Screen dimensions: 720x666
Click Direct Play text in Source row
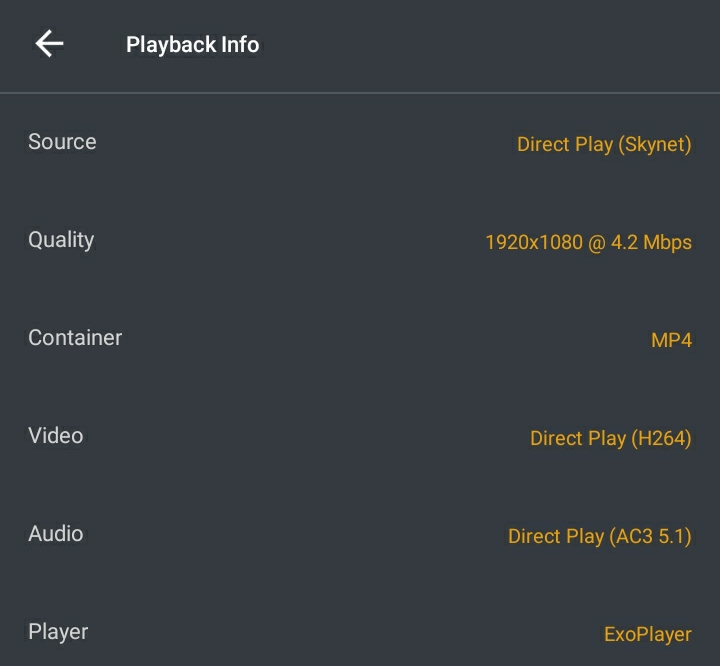tap(564, 144)
